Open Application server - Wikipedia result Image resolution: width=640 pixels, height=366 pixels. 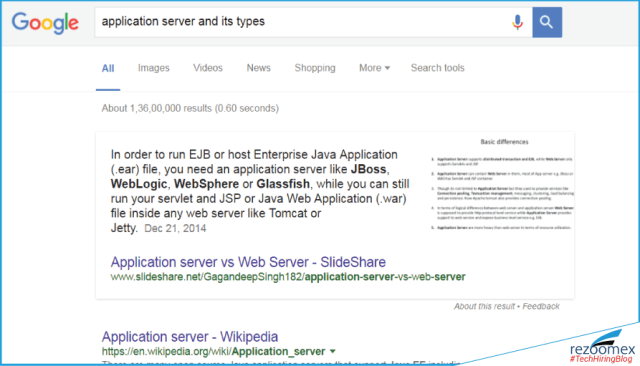coord(190,337)
